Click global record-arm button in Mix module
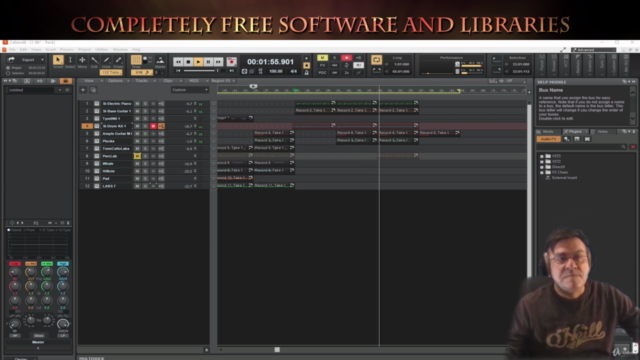 click(347, 58)
